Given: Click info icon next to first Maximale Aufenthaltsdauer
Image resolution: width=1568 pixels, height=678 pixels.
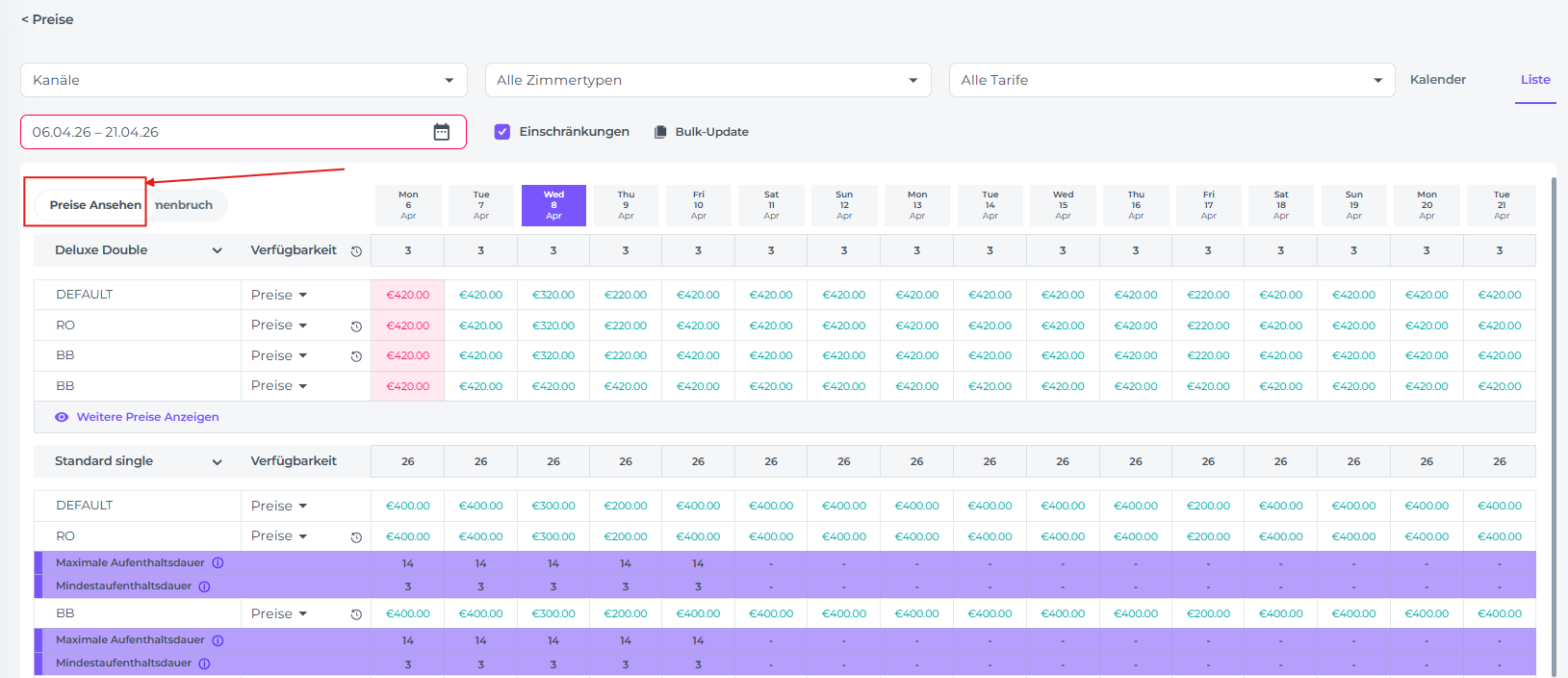Looking at the screenshot, I should [x=218, y=563].
